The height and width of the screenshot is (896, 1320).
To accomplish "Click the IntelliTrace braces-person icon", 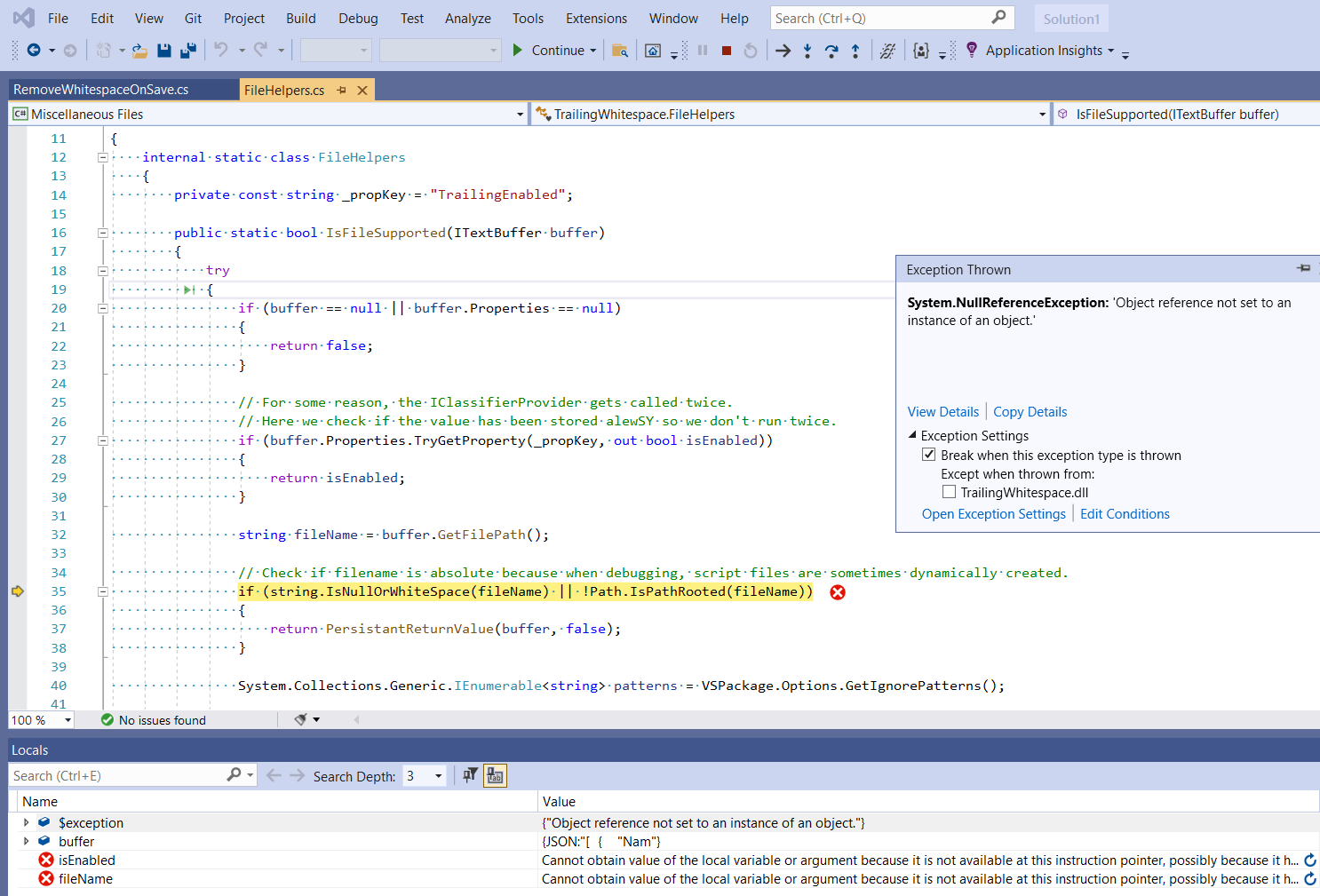I will click(921, 51).
